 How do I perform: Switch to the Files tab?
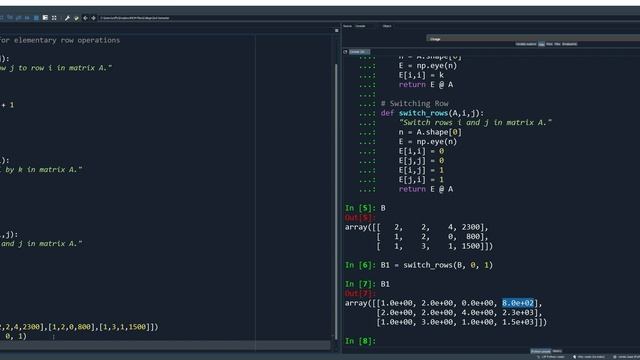[x=558, y=44]
